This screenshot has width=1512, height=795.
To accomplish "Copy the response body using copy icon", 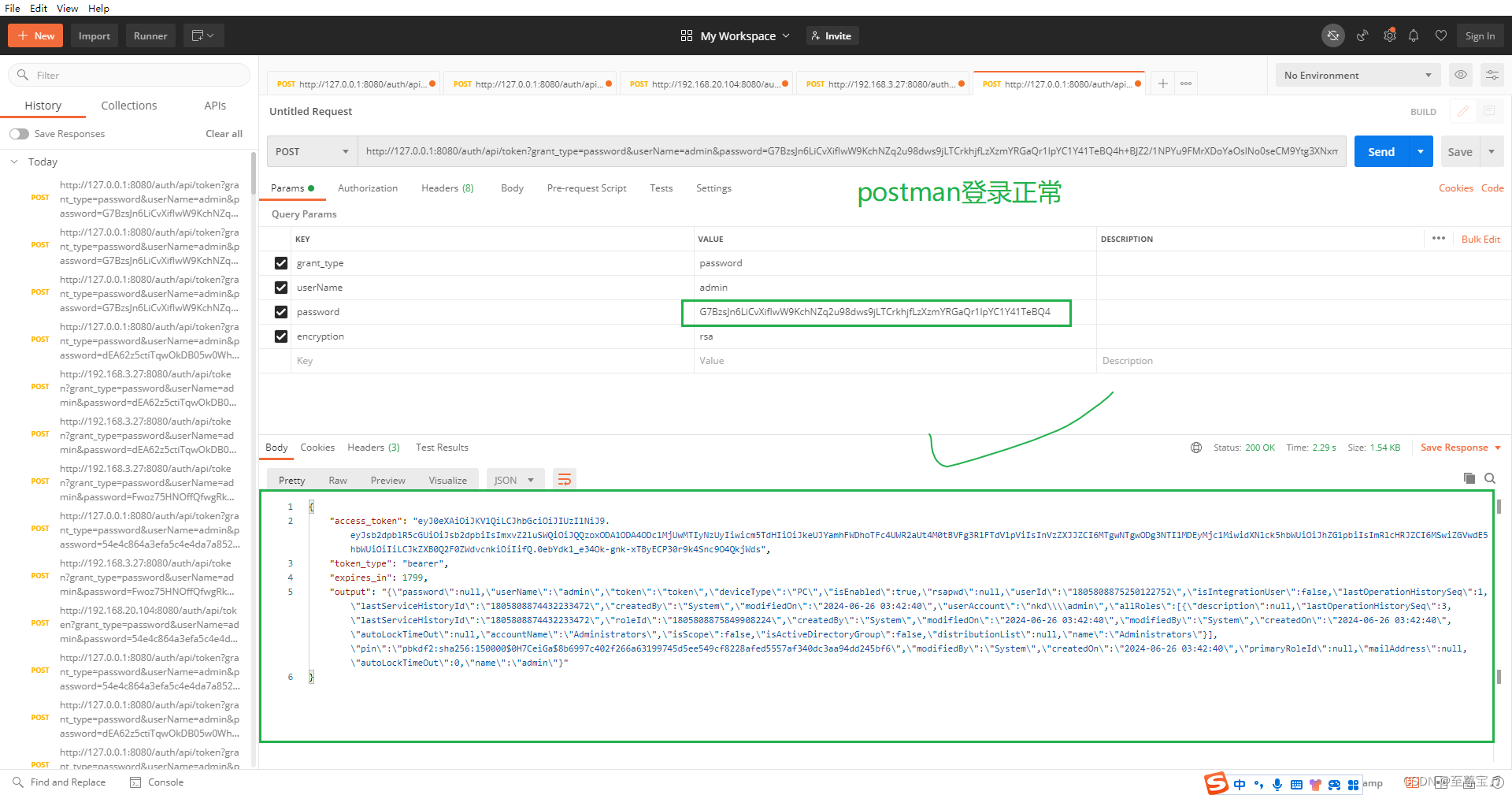I will [1468, 478].
